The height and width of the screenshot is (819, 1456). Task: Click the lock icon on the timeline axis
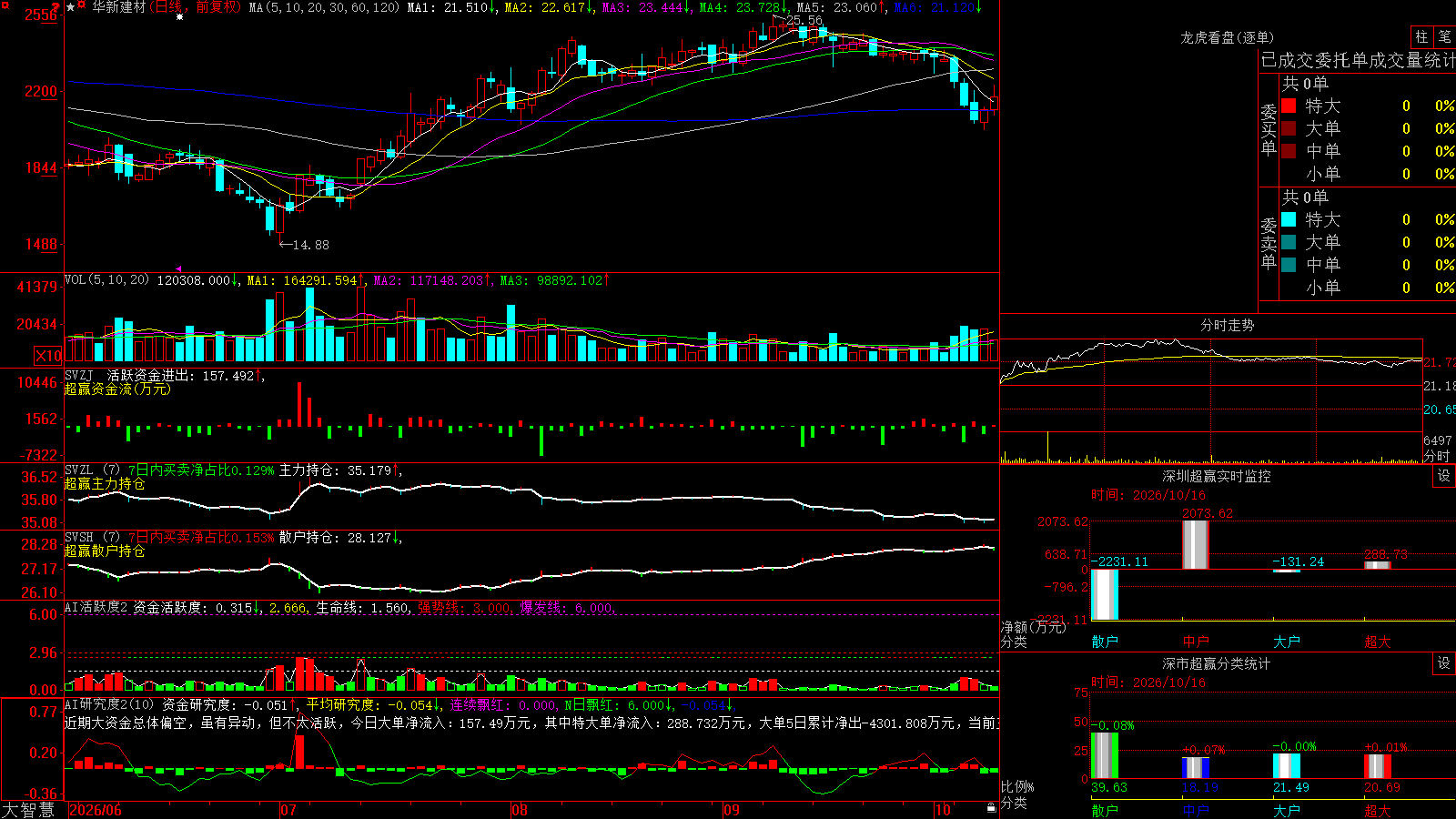pyautogui.click(x=992, y=808)
